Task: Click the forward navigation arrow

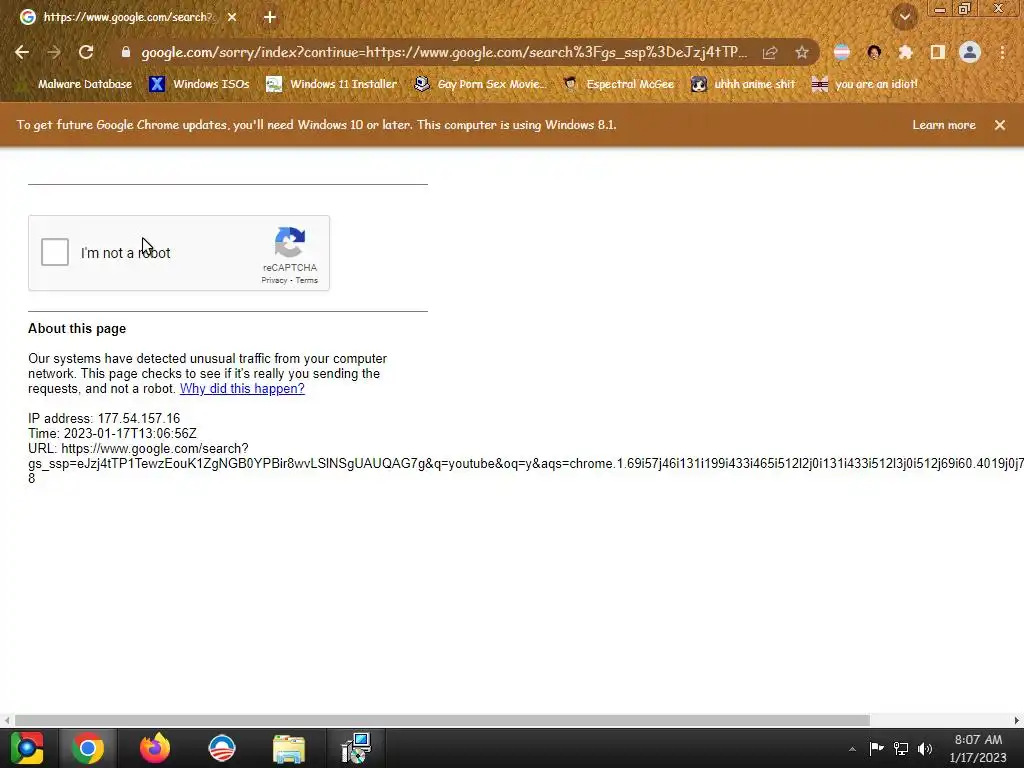Action: click(x=54, y=52)
